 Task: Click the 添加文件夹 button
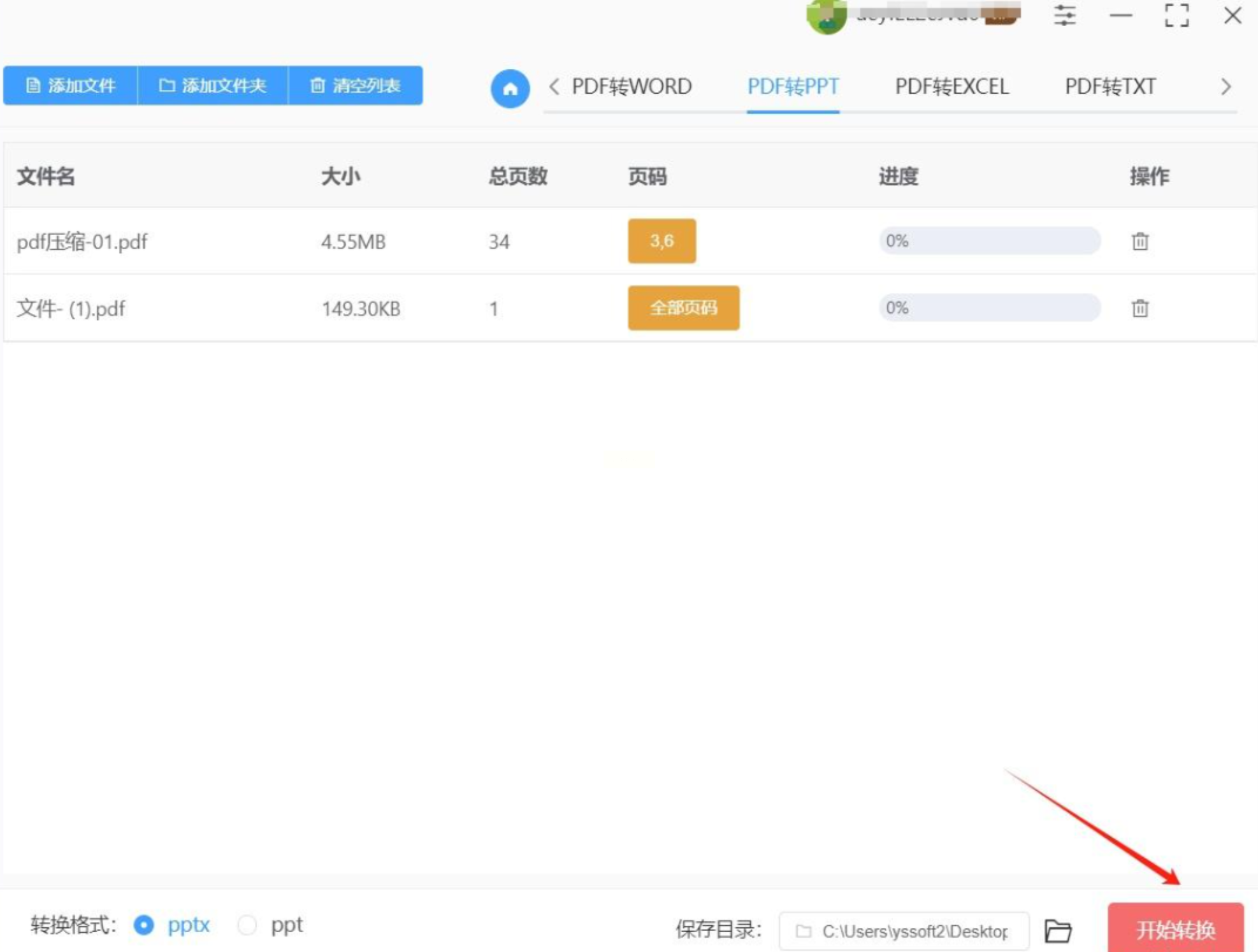pyautogui.click(x=213, y=85)
